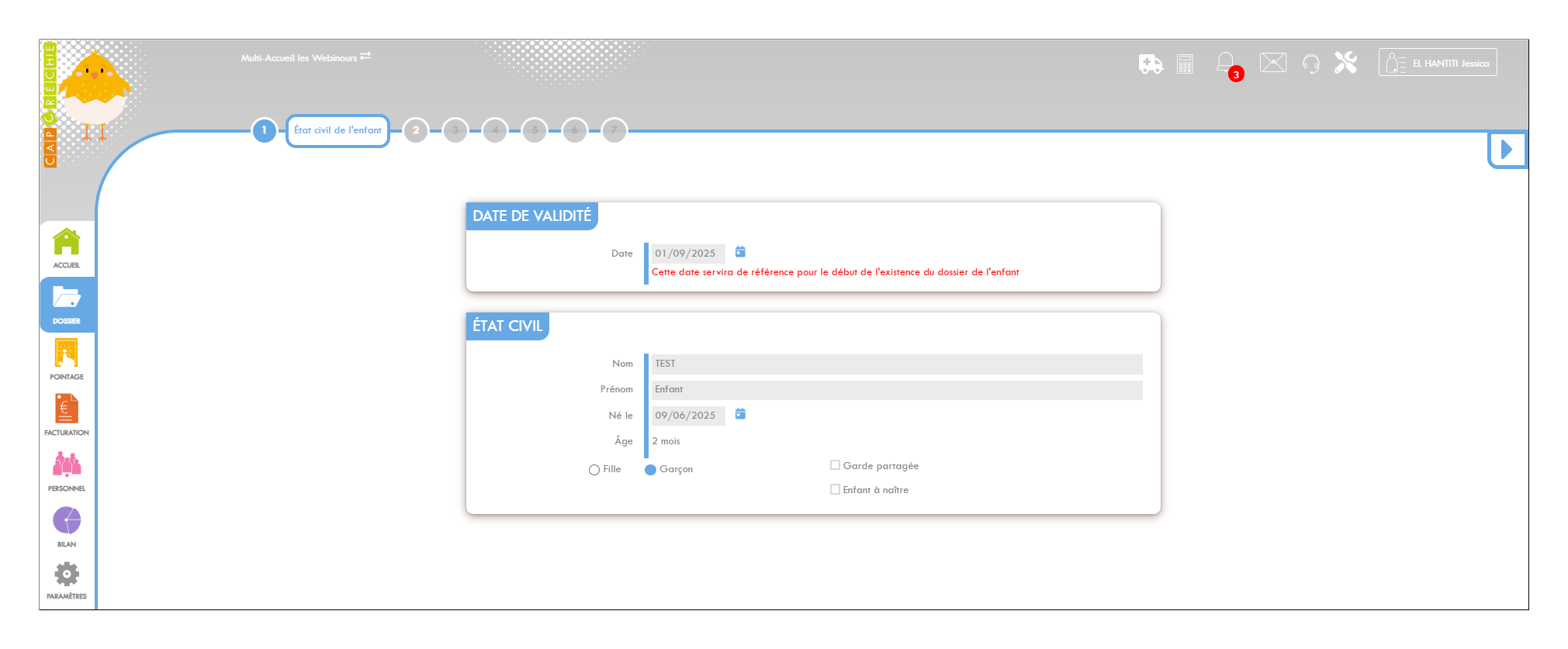Select the État civil de l'enfant step
This screenshot has width=1568, height=649.
(337, 130)
